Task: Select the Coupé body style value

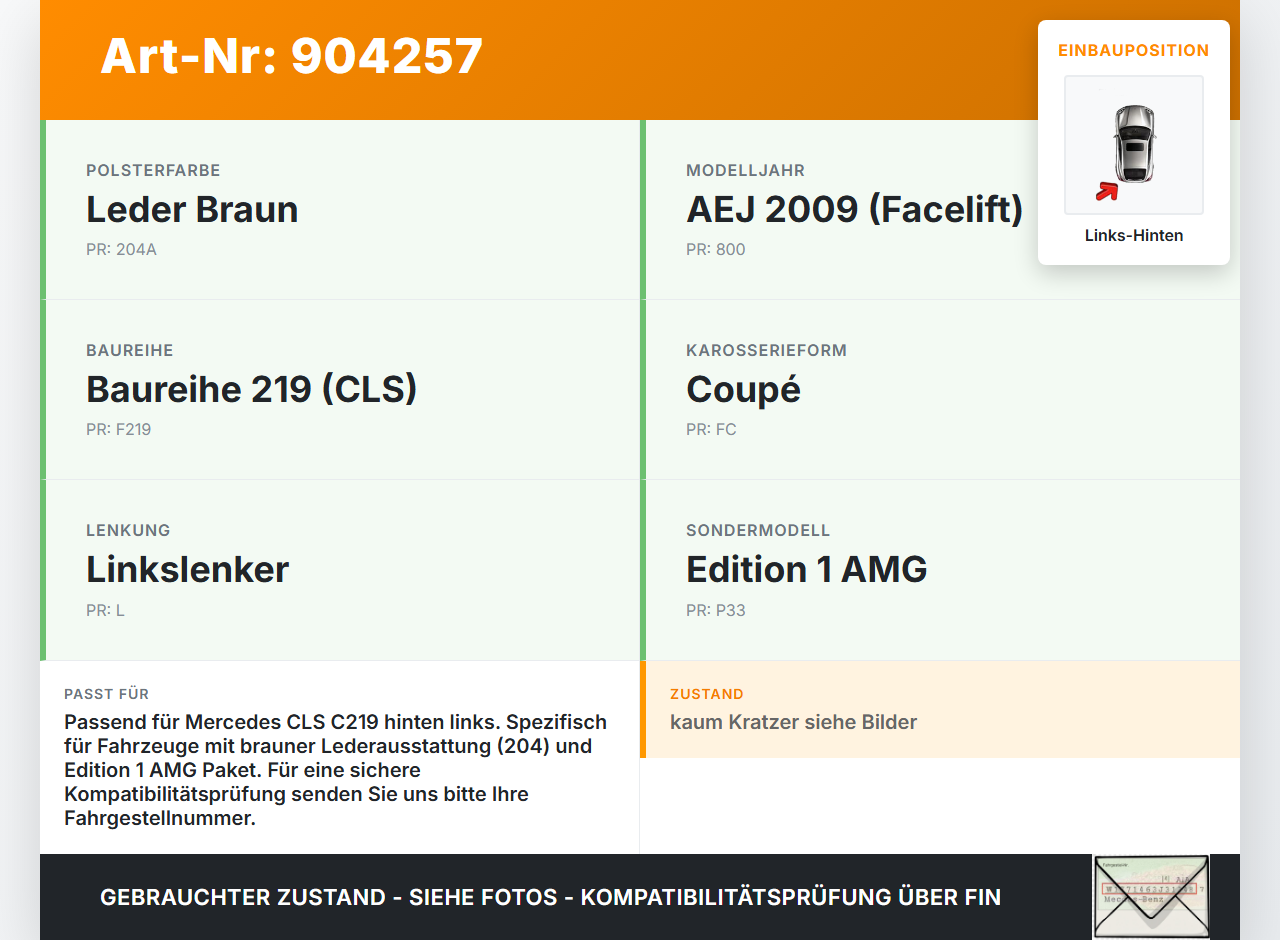Action: [x=744, y=390]
